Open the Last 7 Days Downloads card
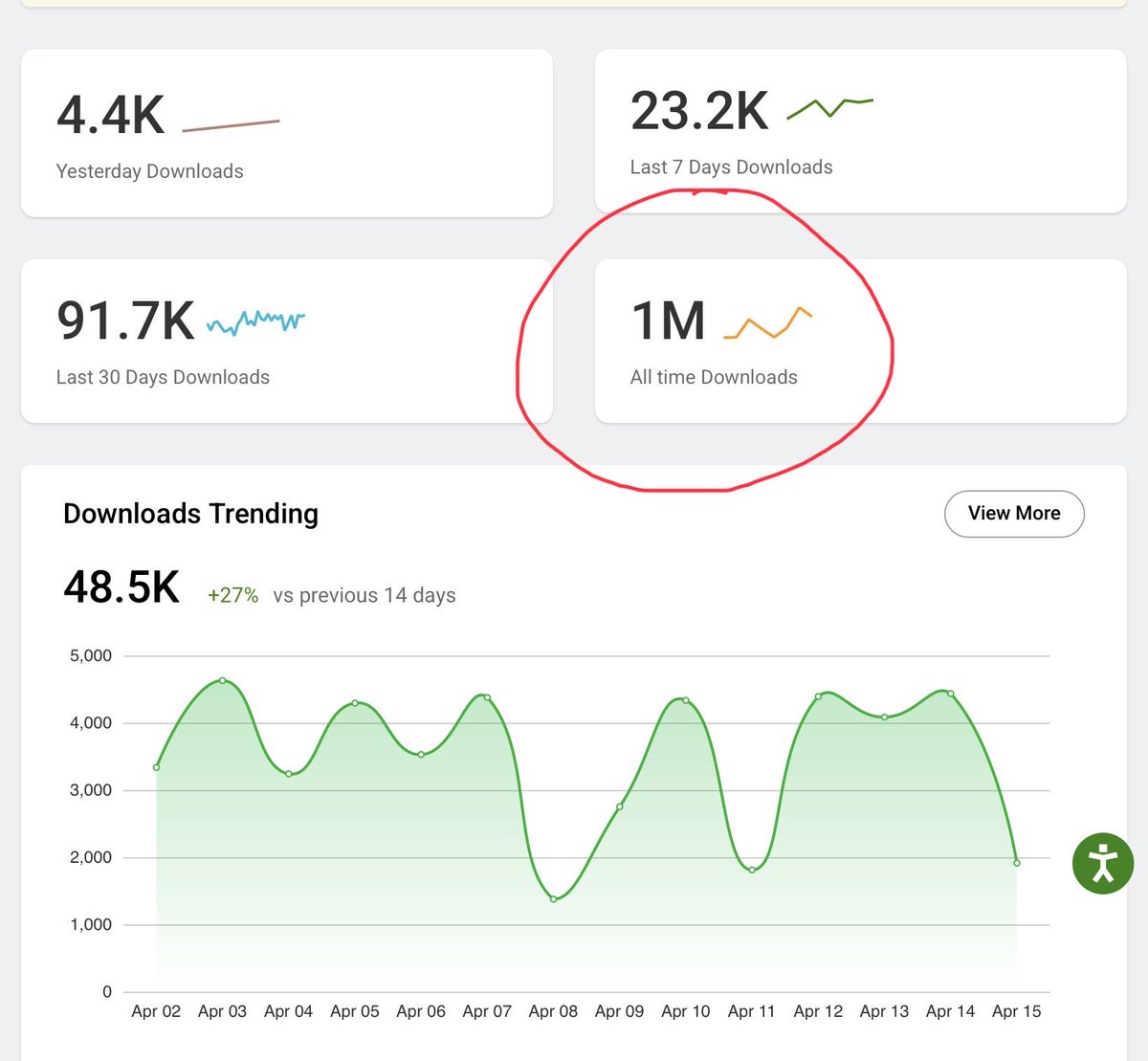 click(861, 131)
